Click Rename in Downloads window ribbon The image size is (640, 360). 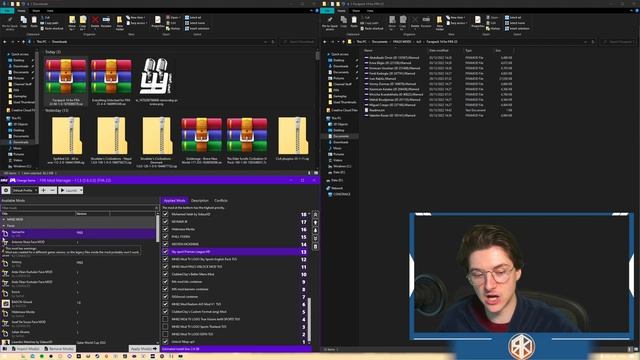106,22
